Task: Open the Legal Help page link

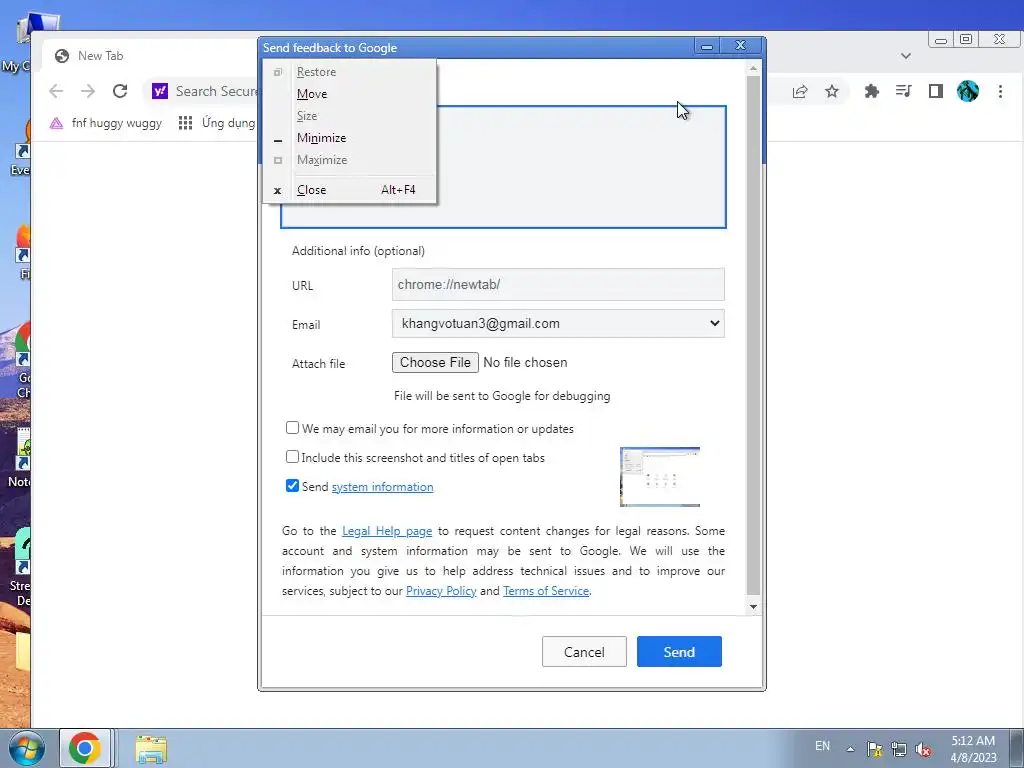Action: pos(387,531)
